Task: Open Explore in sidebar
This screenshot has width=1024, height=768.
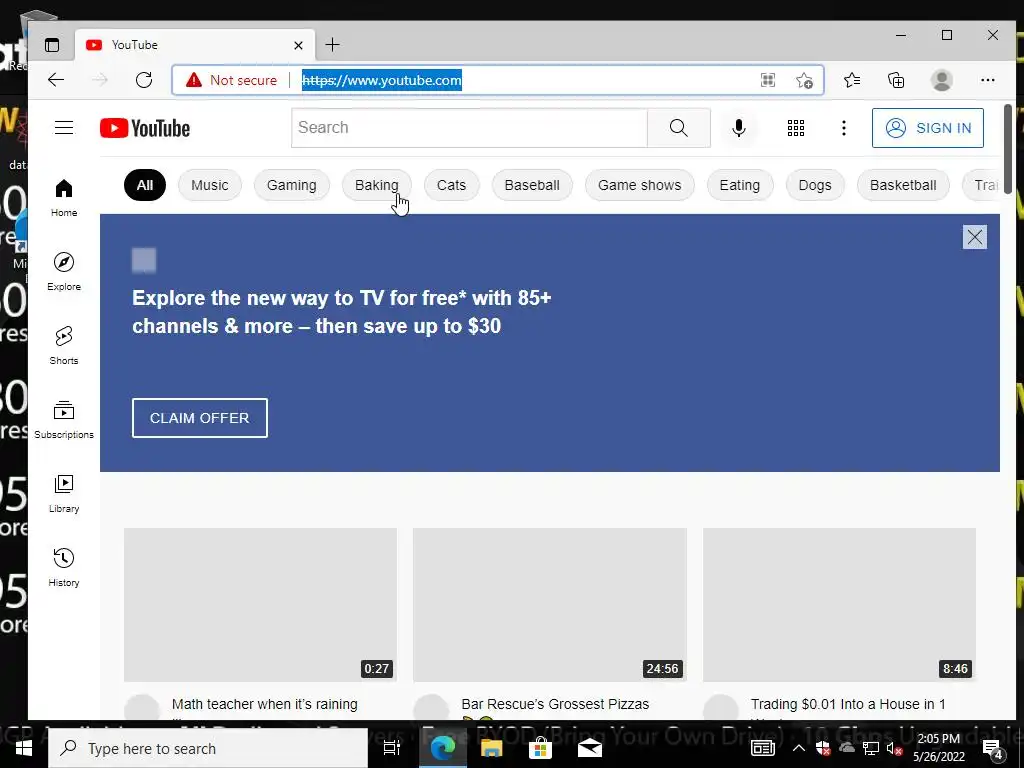Action: coord(64,272)
